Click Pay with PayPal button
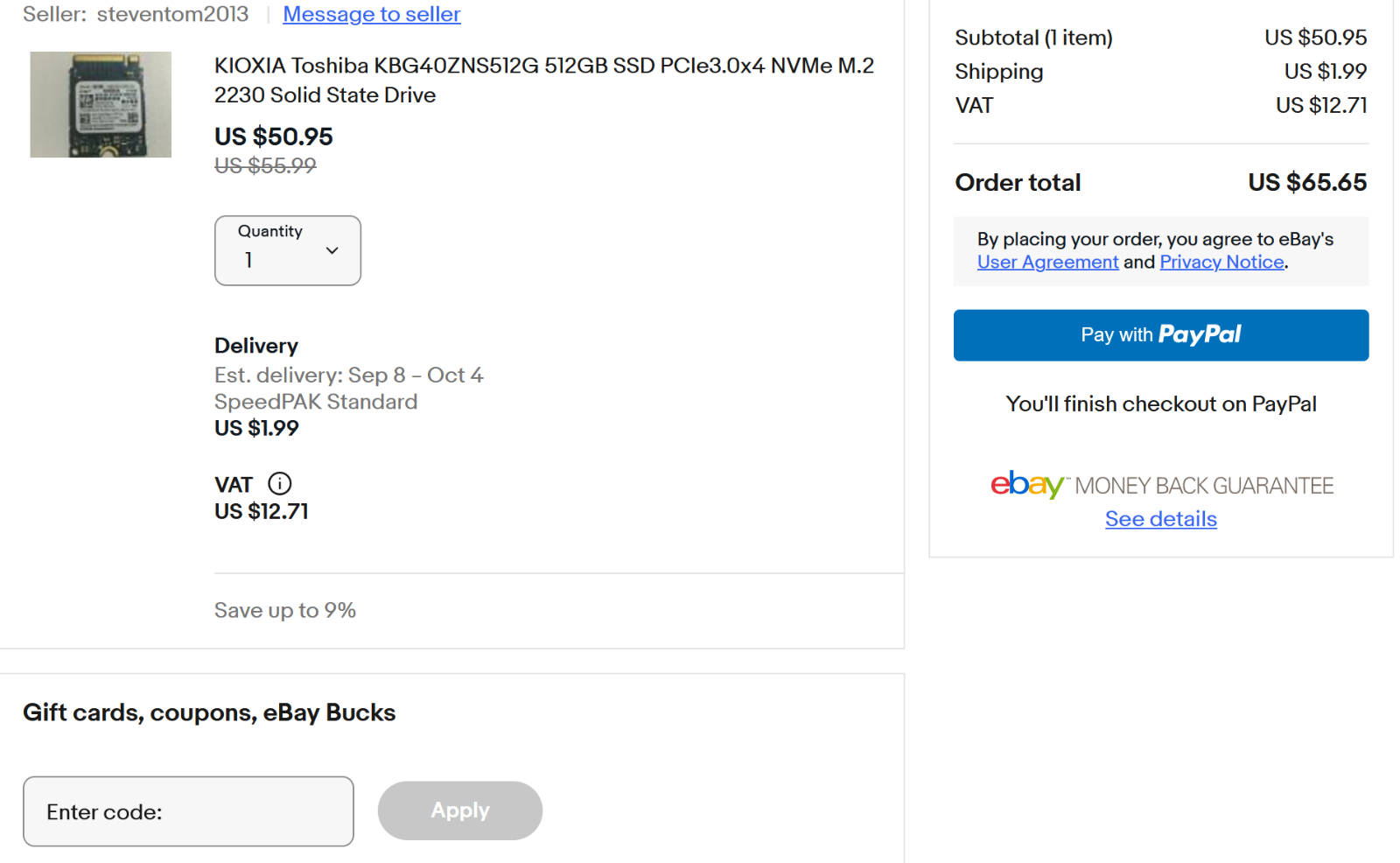This screenshot has height=863, width=1400. (1161, 335)
